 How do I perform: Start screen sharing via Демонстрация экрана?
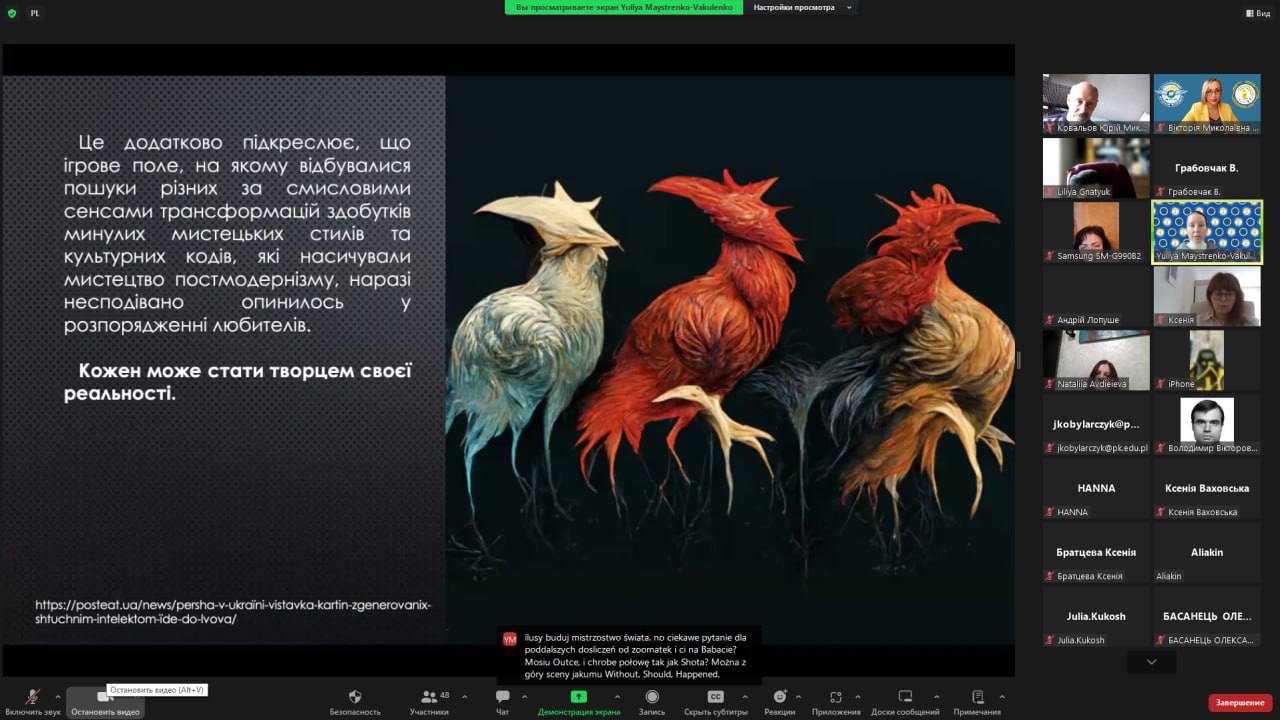[x=578, y=697]
